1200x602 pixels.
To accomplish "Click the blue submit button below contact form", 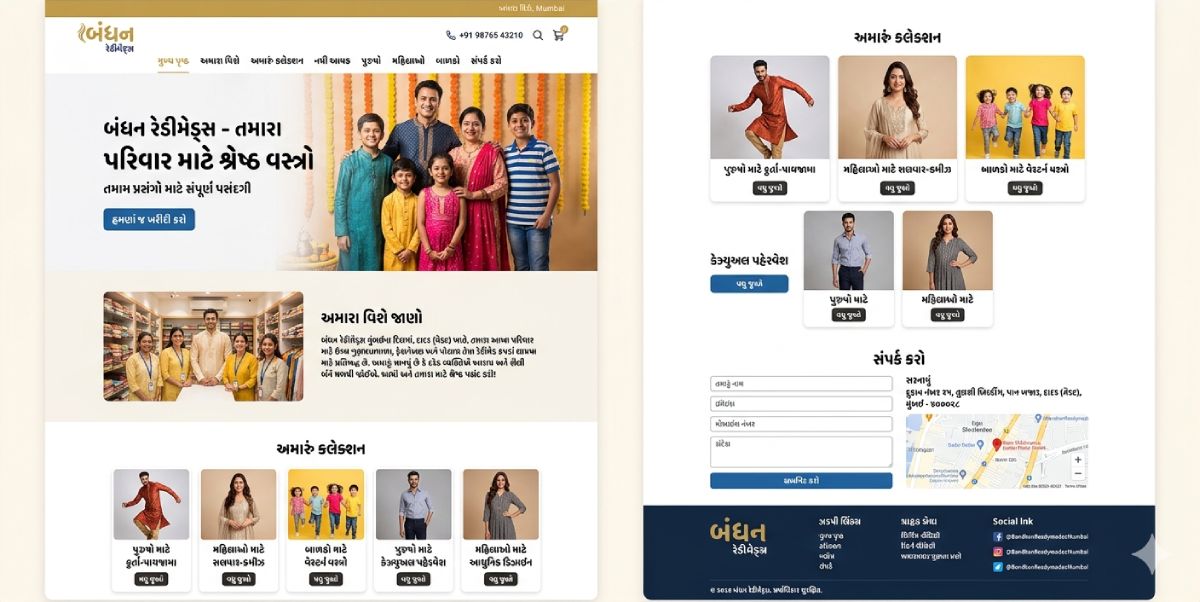I will coord(801,481).
